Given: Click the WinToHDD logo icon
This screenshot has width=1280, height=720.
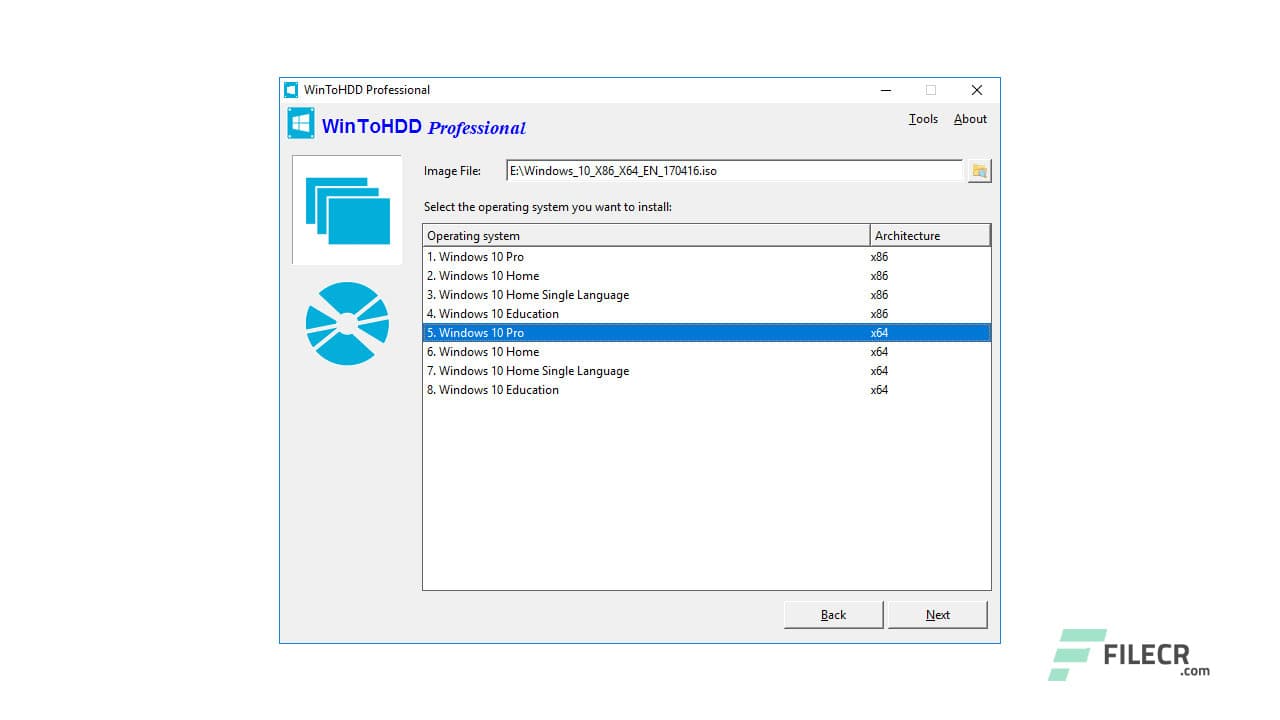Looking at the screenshot, I should tap(300, 122).
